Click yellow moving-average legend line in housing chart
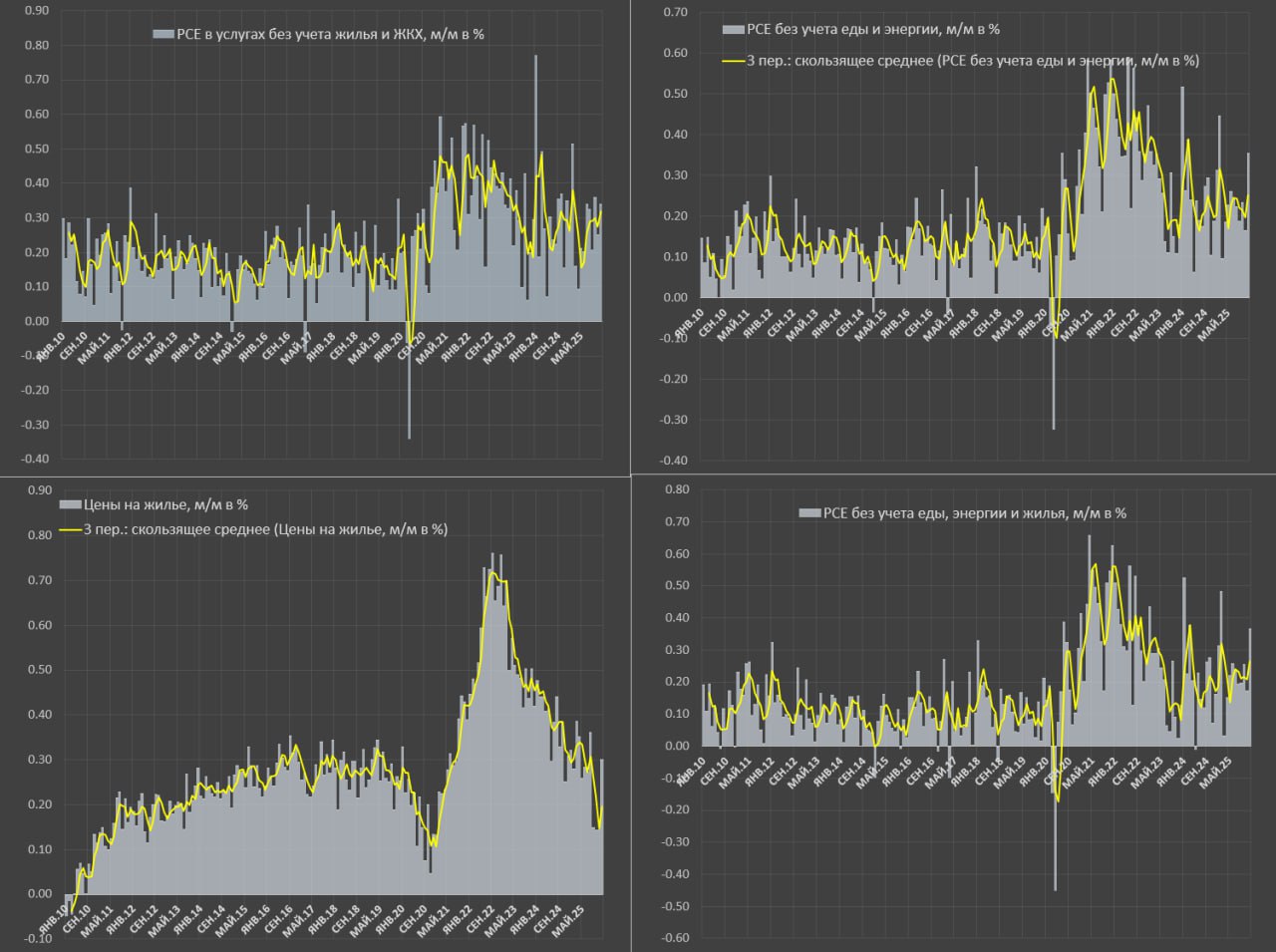This screenshot has height=952, width=1276. [x=71, y=529]
